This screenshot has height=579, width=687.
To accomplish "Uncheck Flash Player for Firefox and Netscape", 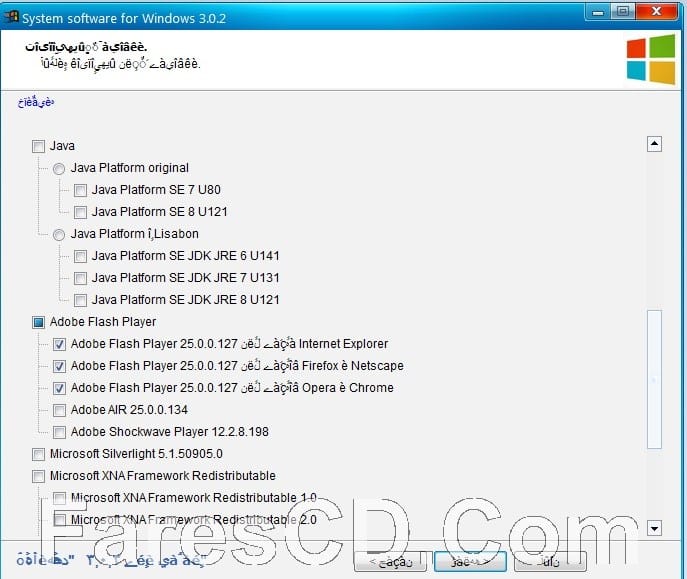I will click(59, 366).
